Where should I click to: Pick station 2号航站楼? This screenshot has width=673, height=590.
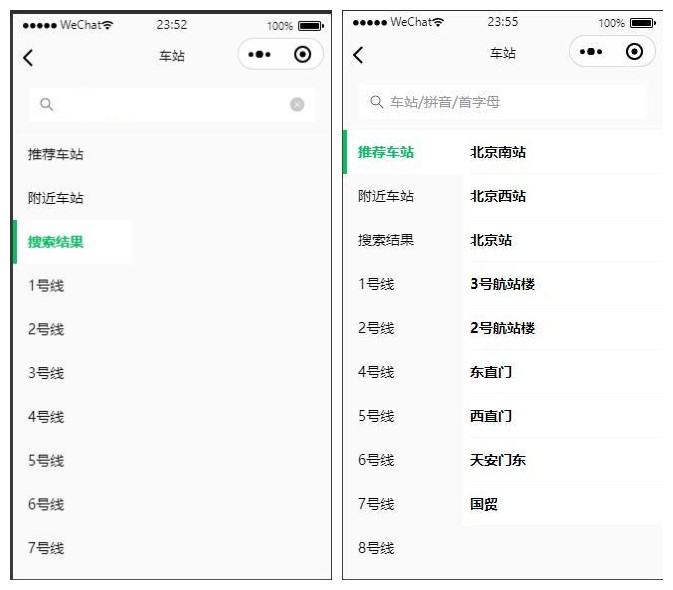pos(563,328)
